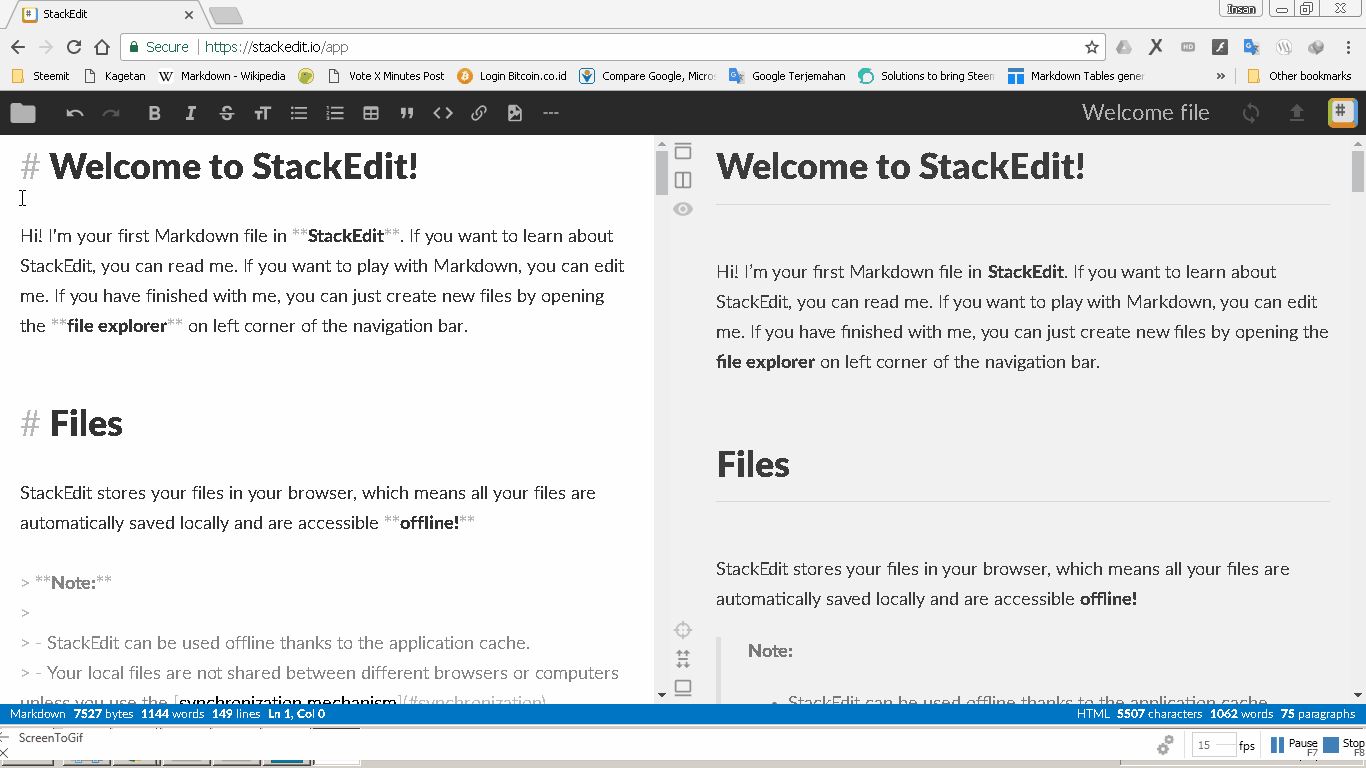1366x768 pixels.
Task: Open the file explorer folder icon
Action: click(23, 113)
